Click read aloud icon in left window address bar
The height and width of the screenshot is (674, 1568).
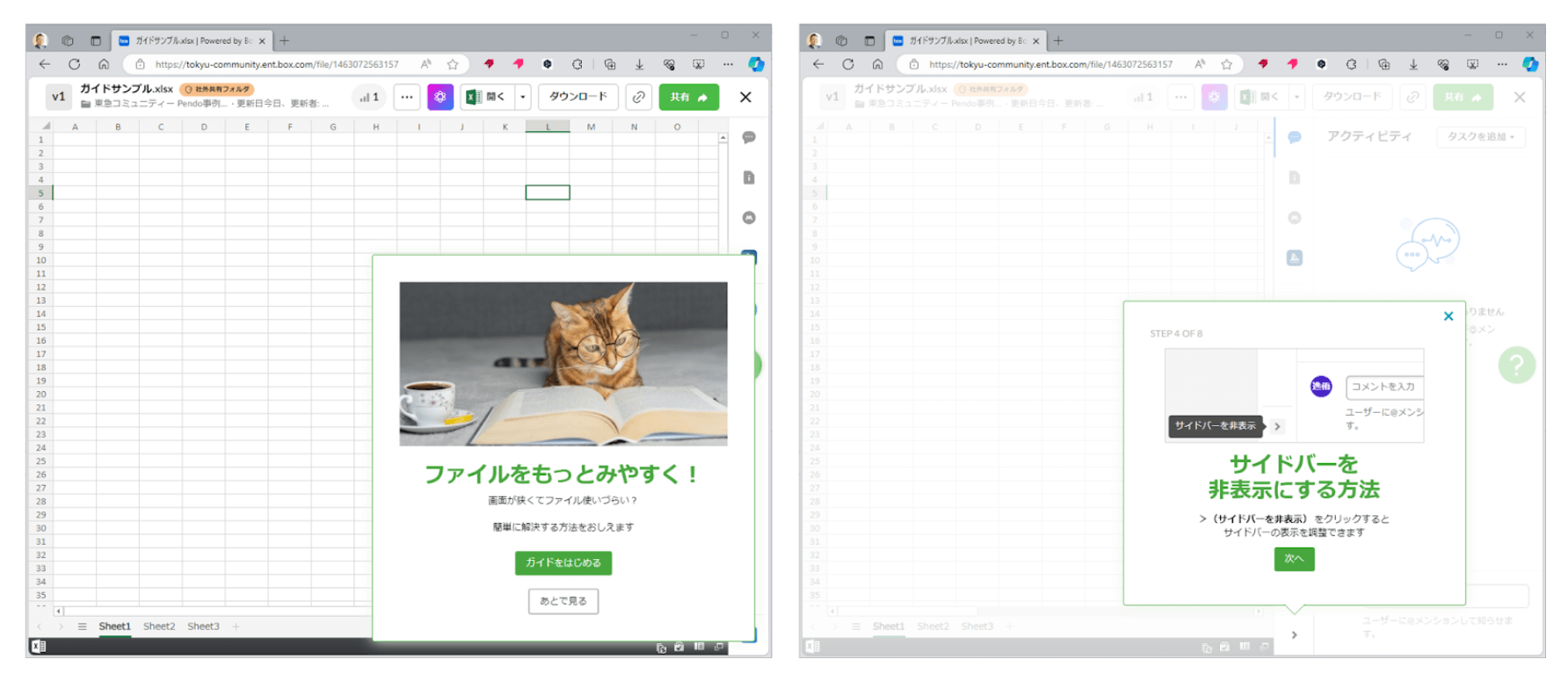coord(425,64)
